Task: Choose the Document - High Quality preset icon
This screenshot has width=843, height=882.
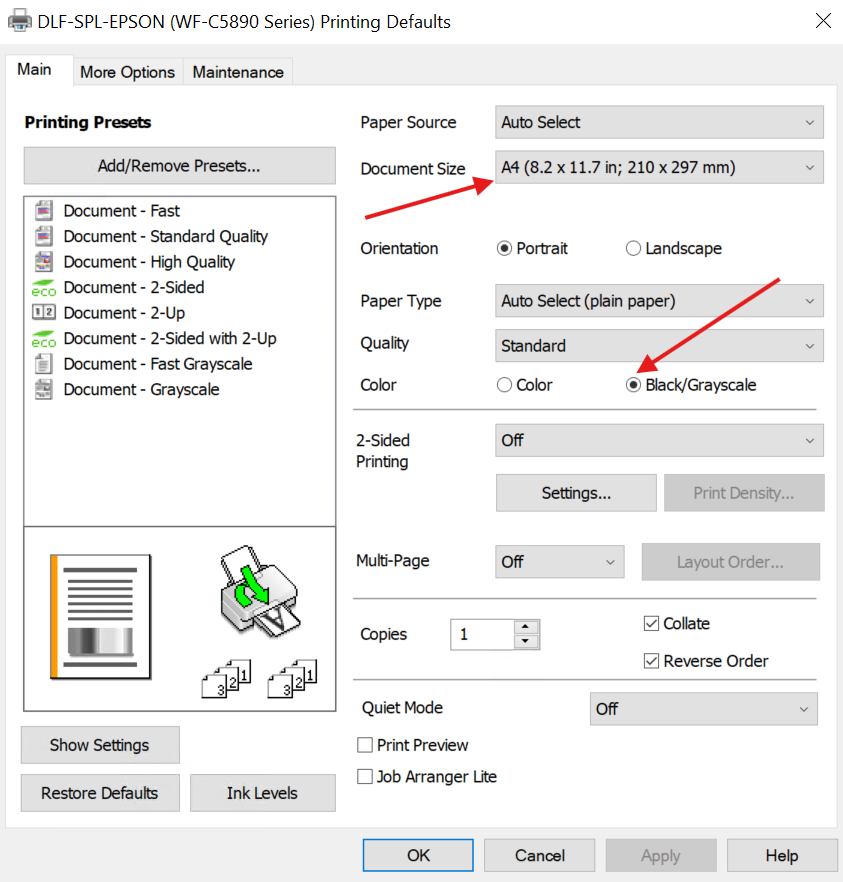Action: point(43,262)
